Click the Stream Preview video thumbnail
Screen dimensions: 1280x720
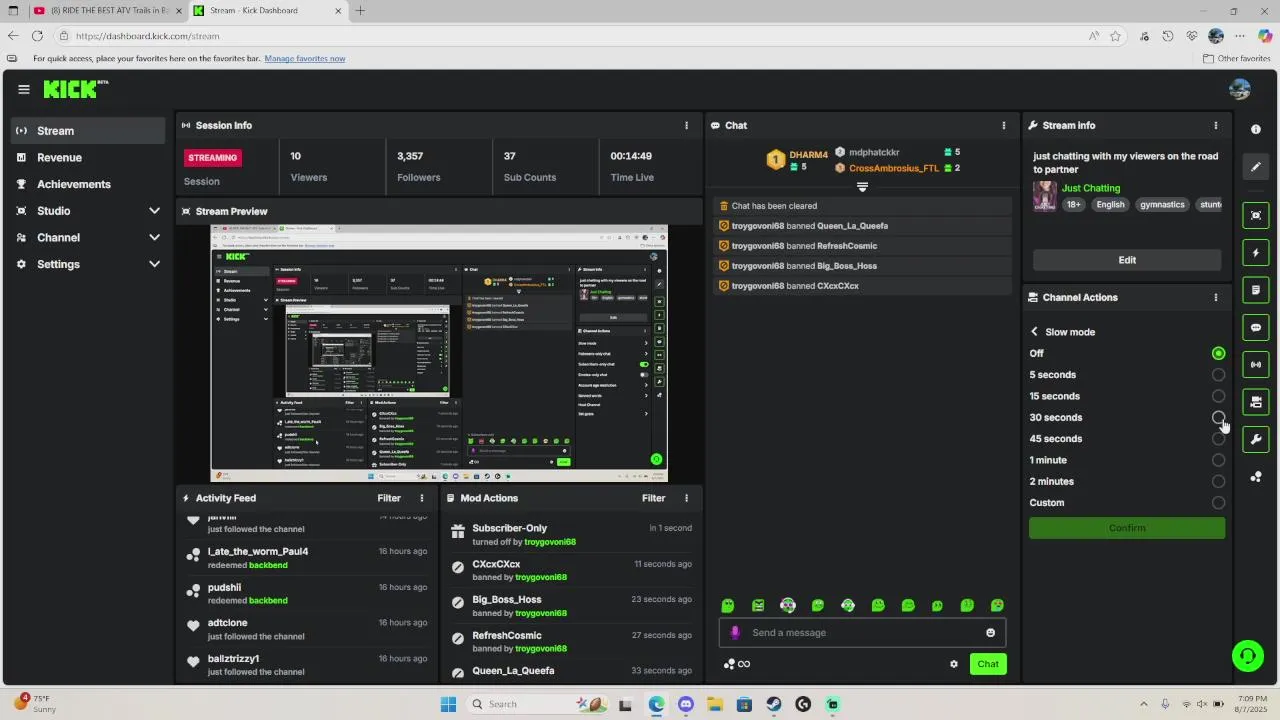click(439, 353)
